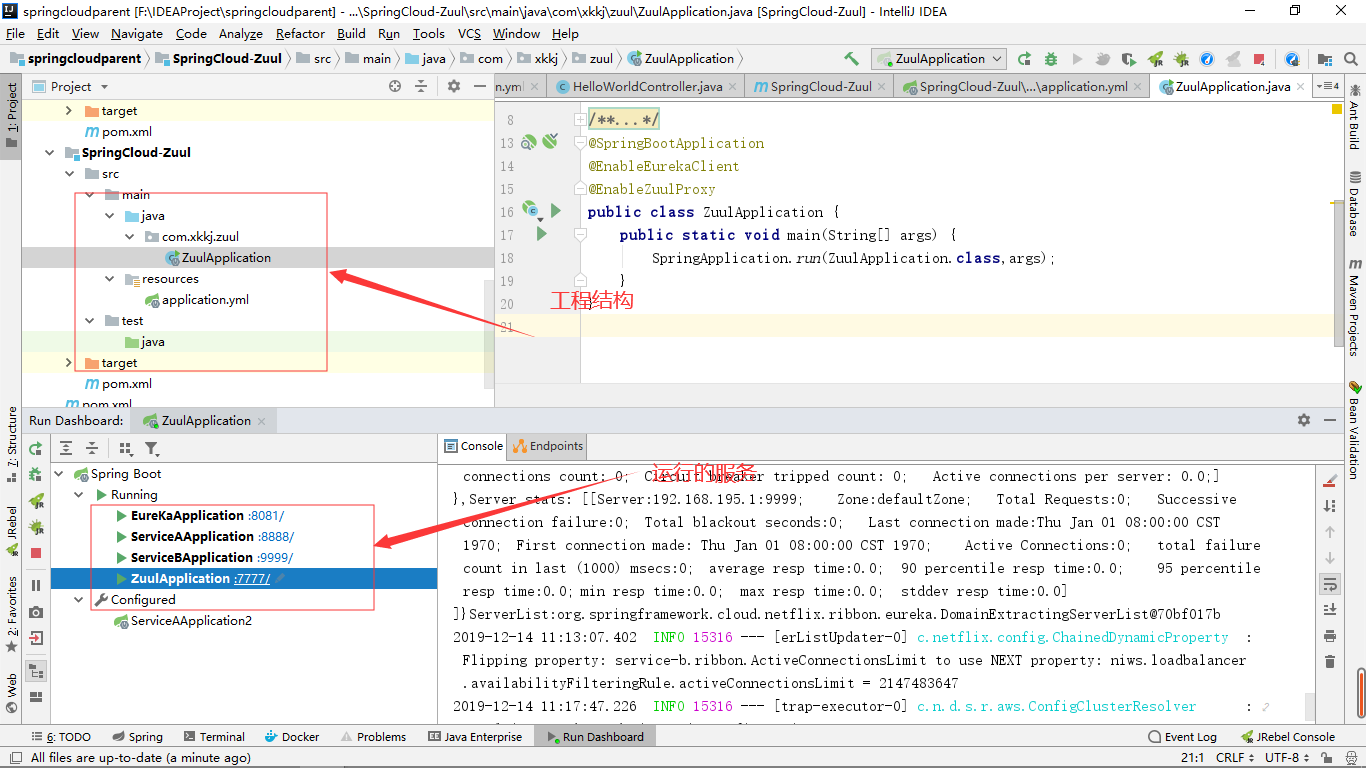Open the File menu
The image size is (1366, 768).
(15, 33)
